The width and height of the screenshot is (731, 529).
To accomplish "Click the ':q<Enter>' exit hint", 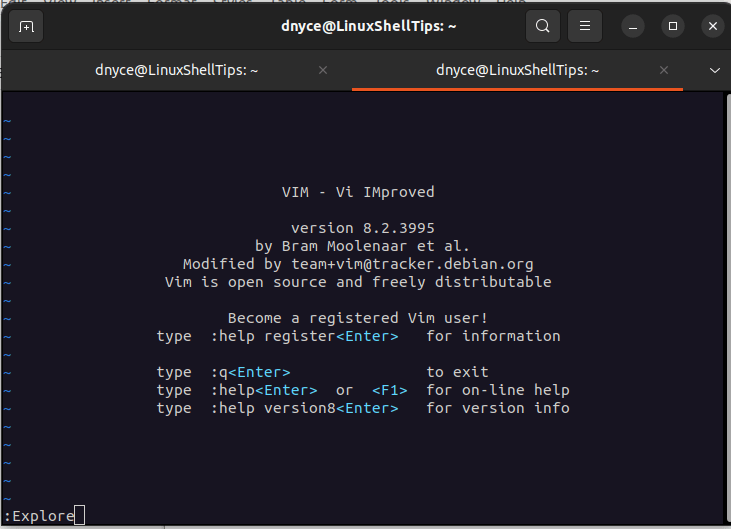I will pyautogui.click(x=251, y=372).
